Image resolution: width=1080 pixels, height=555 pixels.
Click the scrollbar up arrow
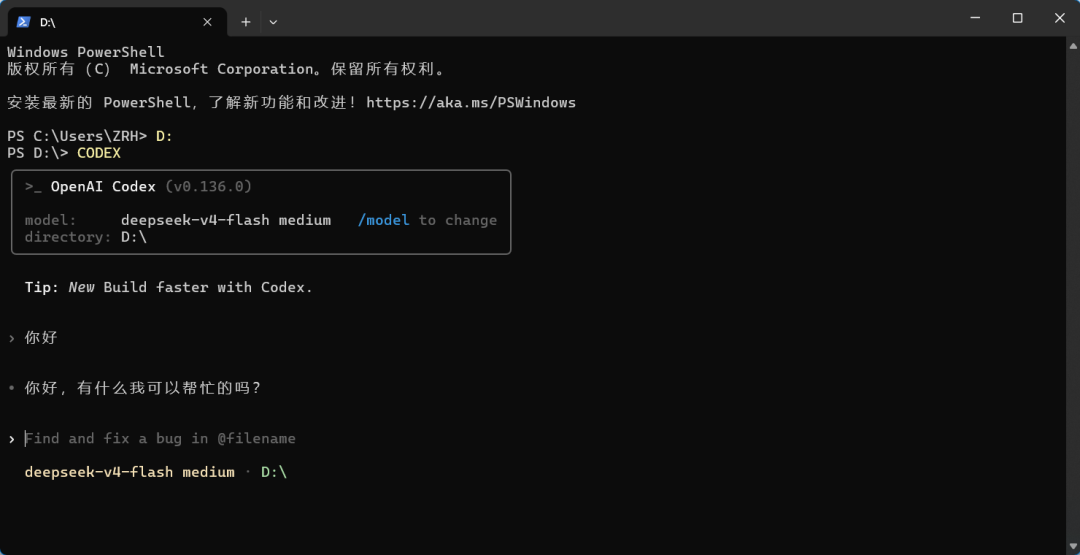click(1073, 46)
